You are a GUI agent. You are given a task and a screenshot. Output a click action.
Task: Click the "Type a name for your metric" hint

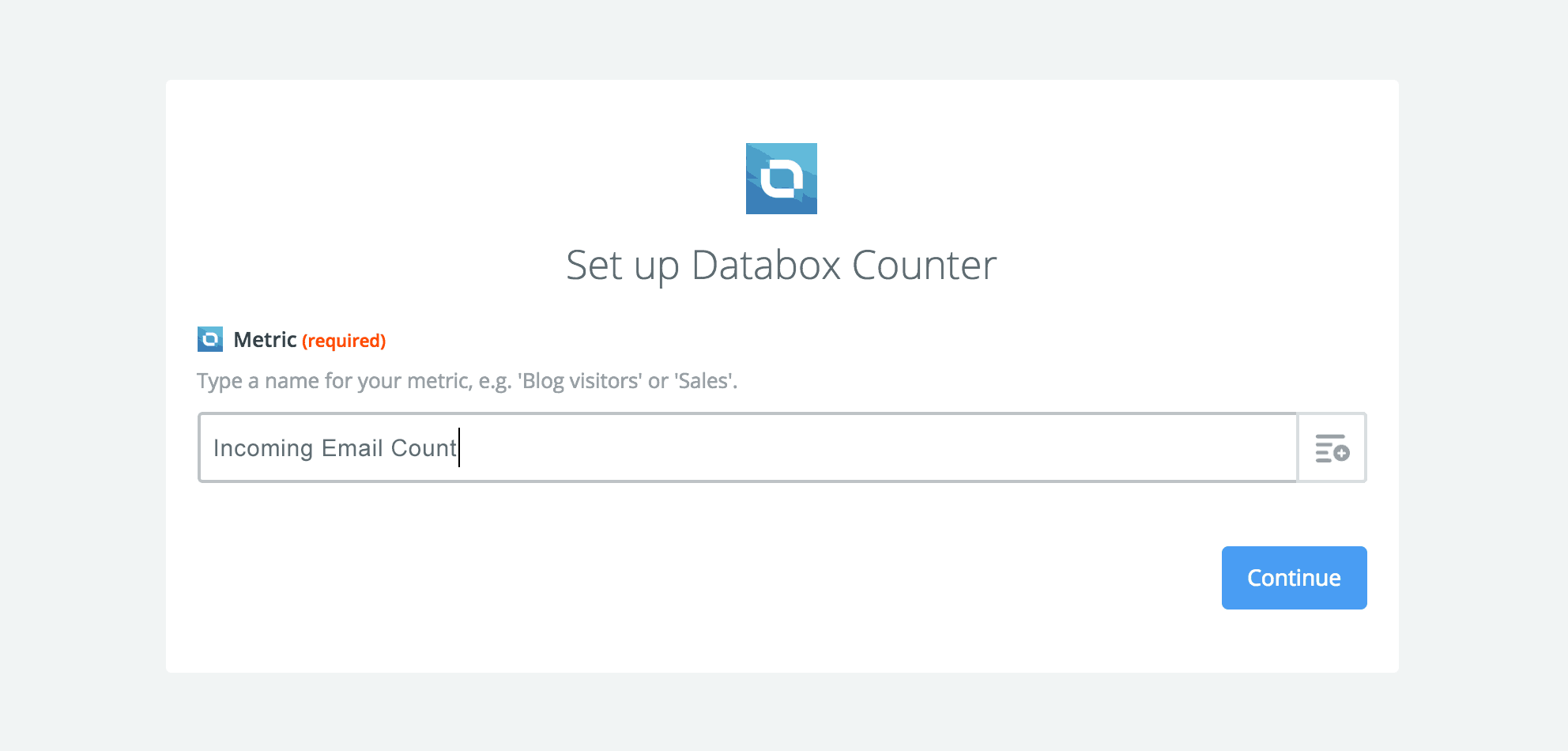466,381
